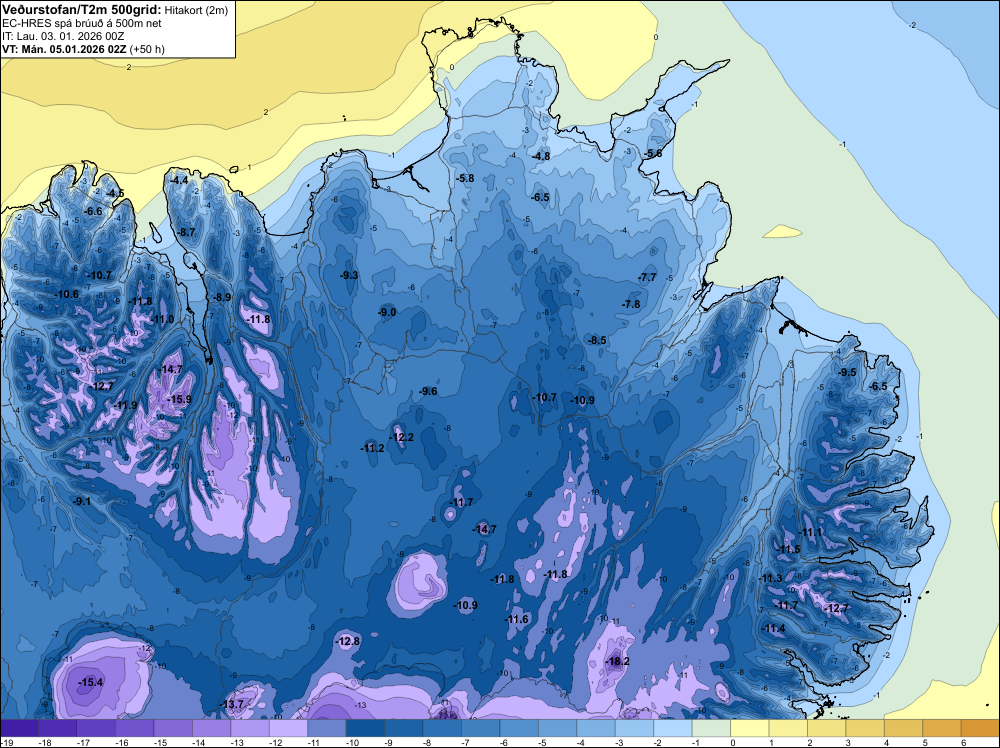Click the -11.9 temperature label
Image resolution: width=1000 pixels, height=748 pixels.
(x=126, y=405)
